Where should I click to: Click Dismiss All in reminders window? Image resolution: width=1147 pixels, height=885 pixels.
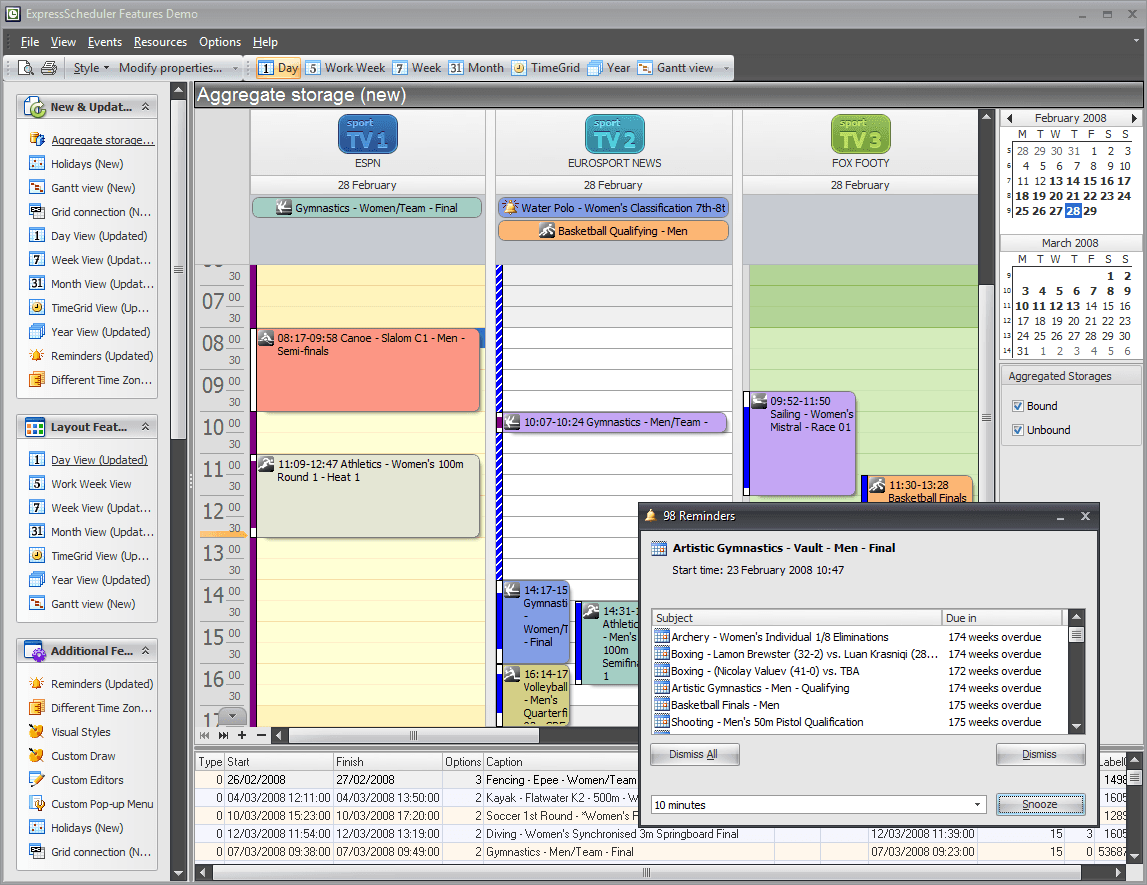[694, 754]
